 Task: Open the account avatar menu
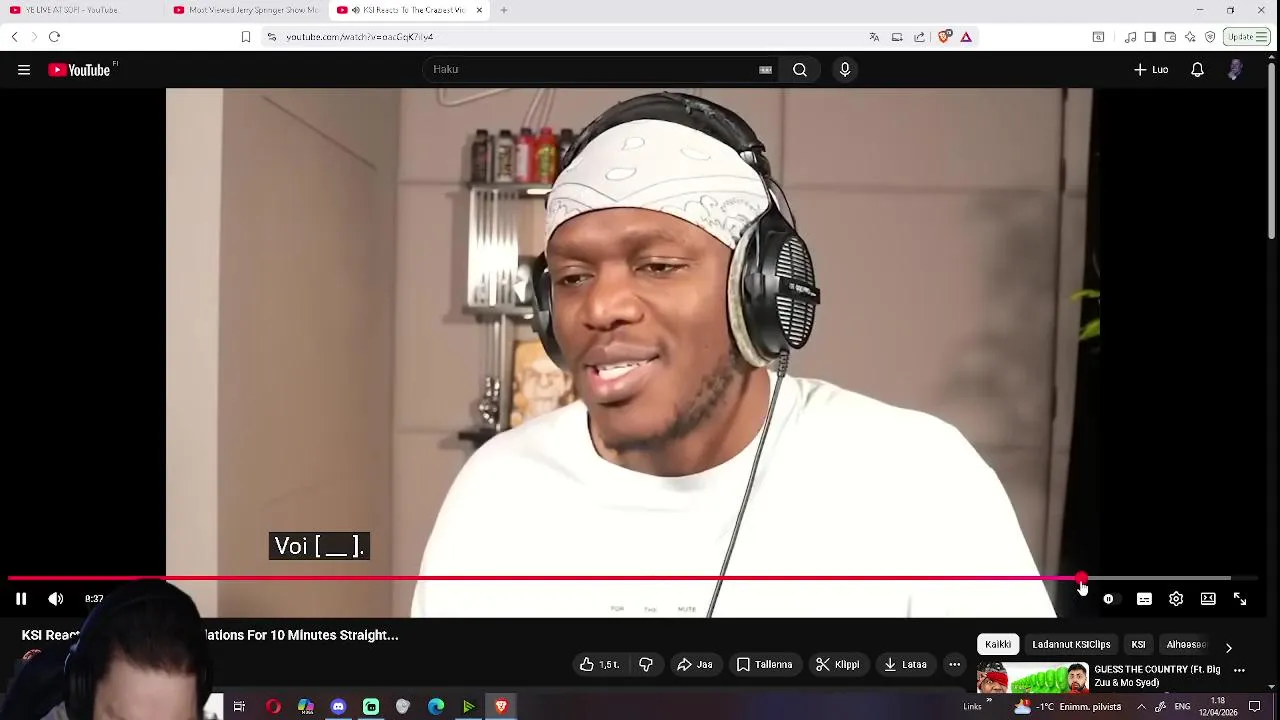(1235, 70)
